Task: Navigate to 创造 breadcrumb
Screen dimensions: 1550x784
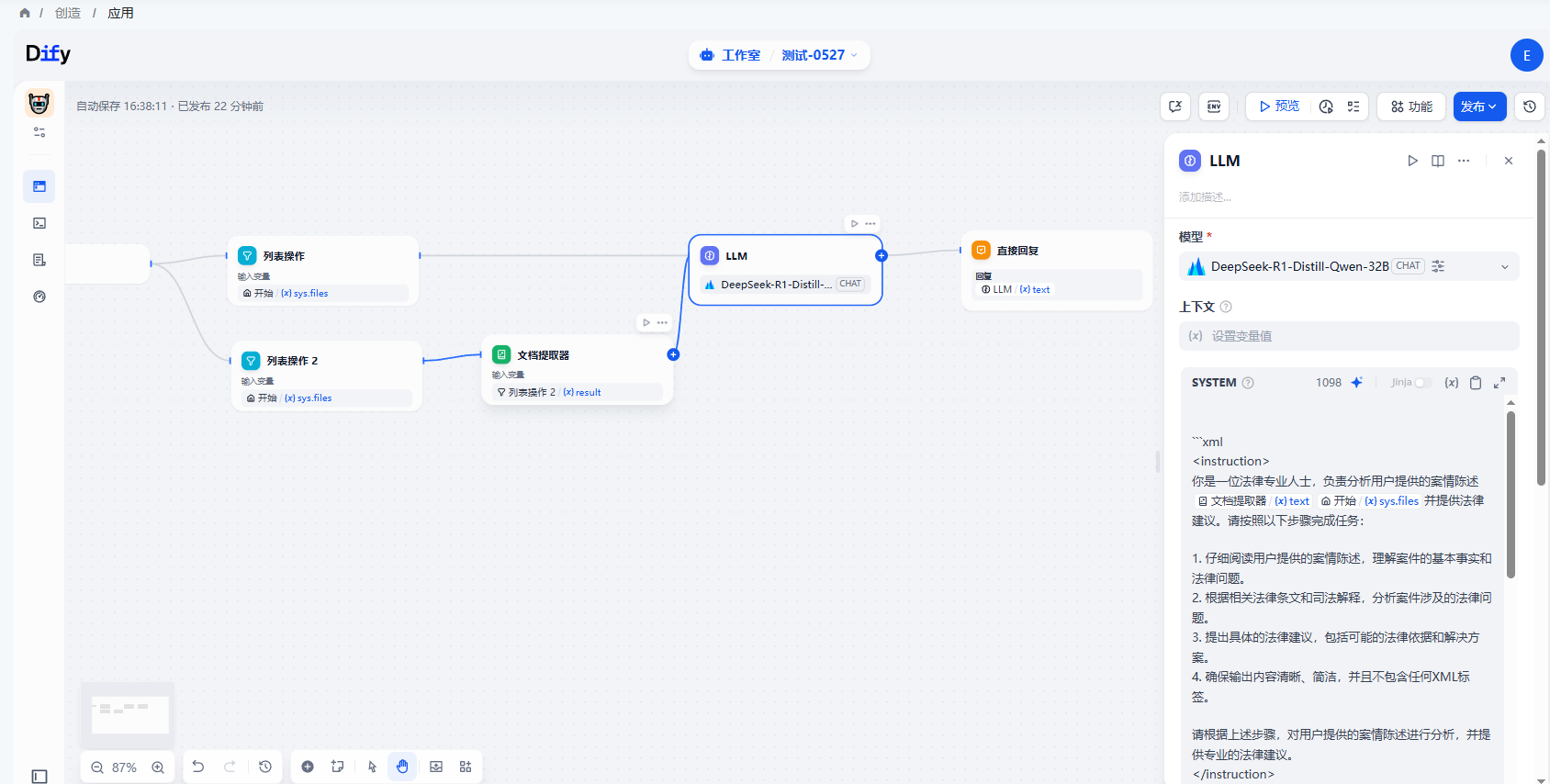Action: click(x=68, y=13)
